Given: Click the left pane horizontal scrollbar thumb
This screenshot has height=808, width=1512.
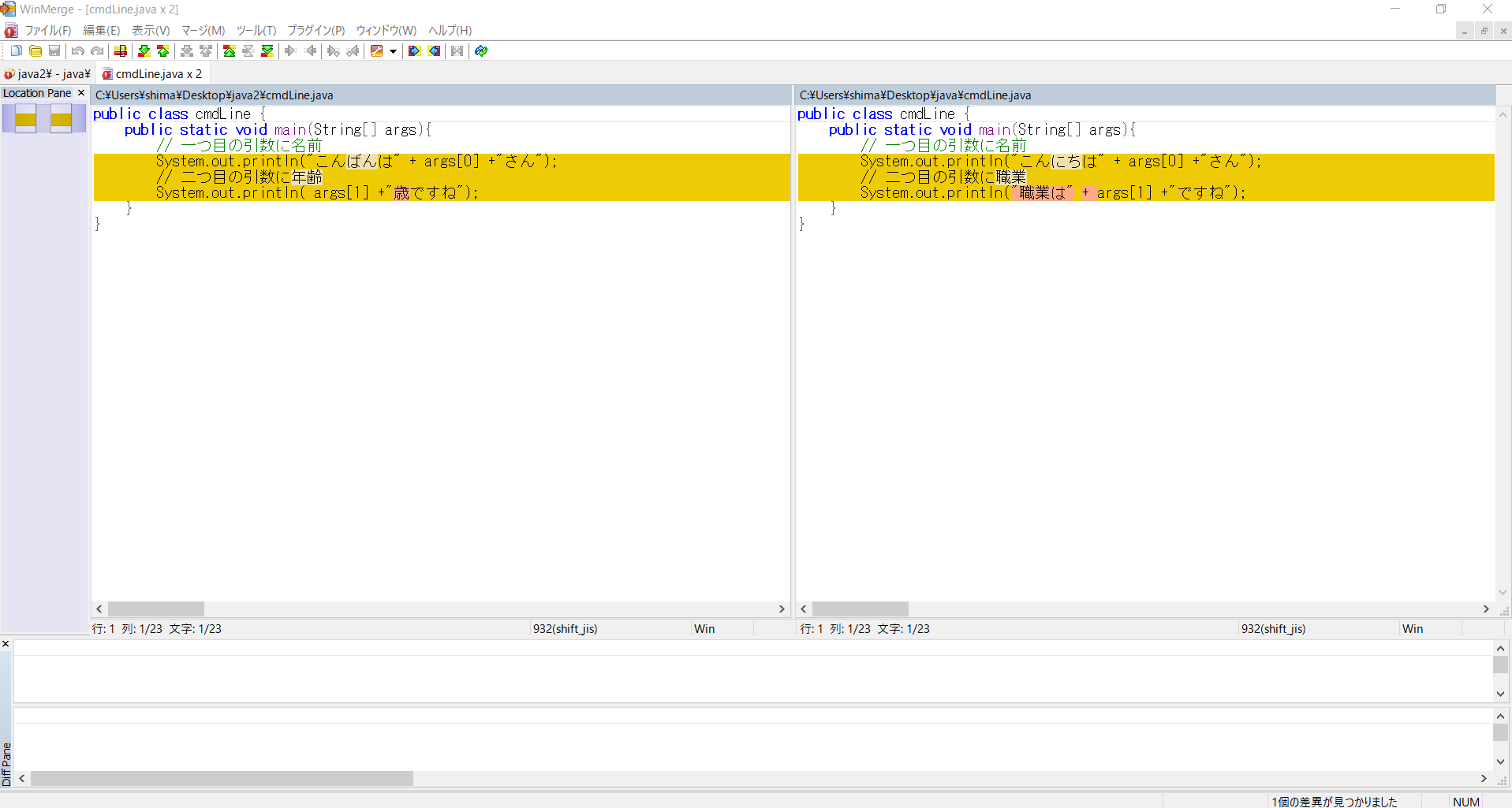Looking at the screenshot, I should [x=156, y=609].
